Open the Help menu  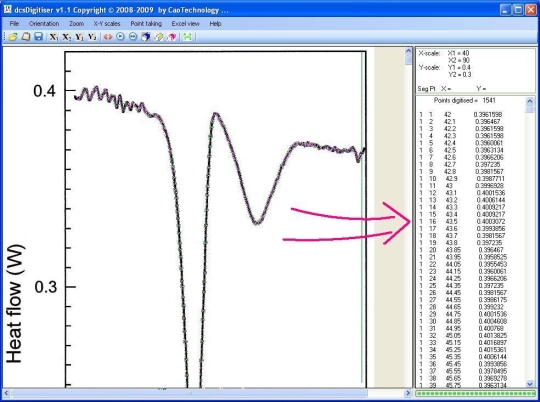(x=215, y=24)
